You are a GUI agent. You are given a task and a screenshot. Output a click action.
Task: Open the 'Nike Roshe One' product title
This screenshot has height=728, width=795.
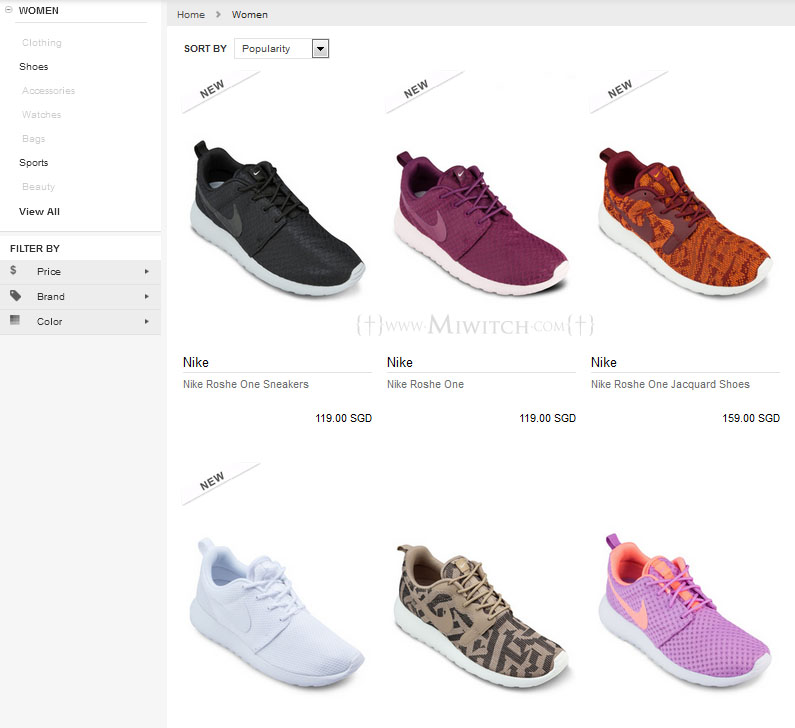pyautogui.click(x=425, y=384)
